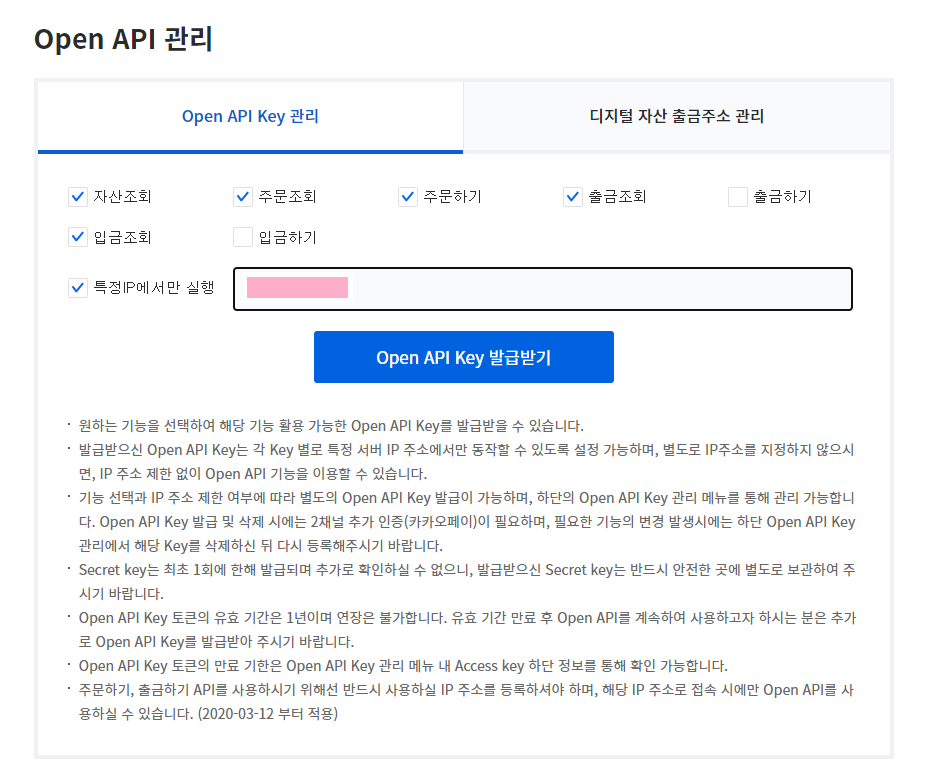The image size is (928, 783).
Task: Click the note mentioning 2020-03-12 부터 적용
Action: [467, 702]
